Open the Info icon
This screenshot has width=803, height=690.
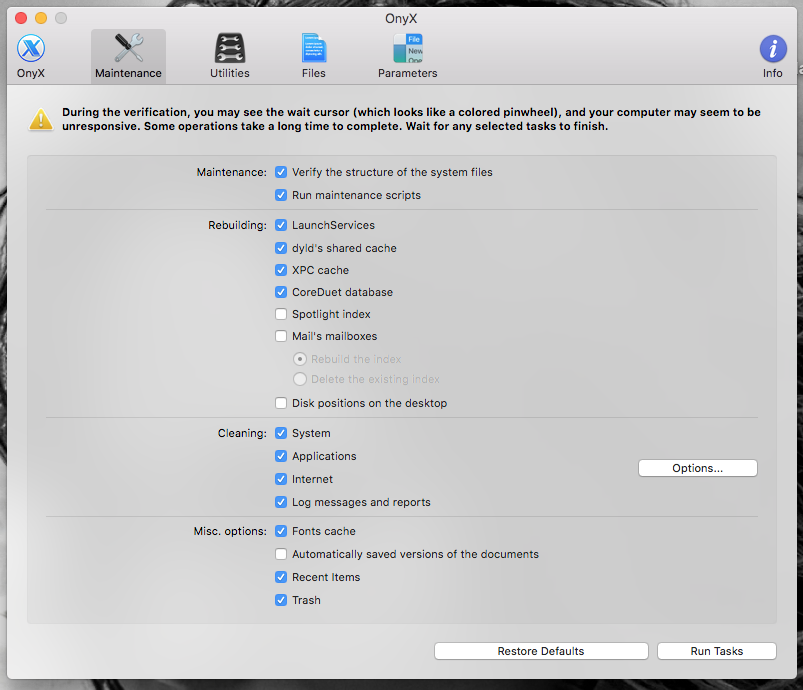point(772,56)
